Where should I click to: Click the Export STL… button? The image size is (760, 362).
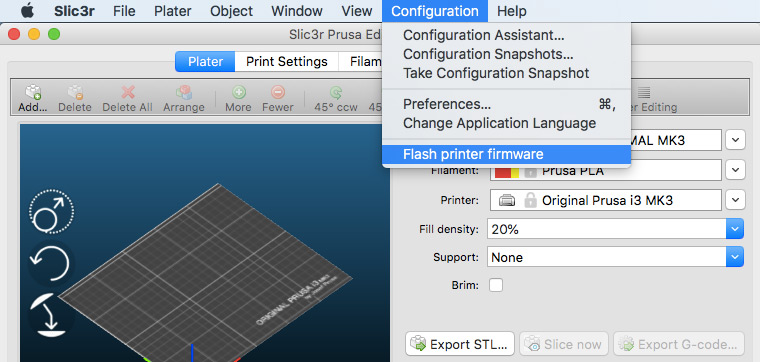click(x=459, y=344)
